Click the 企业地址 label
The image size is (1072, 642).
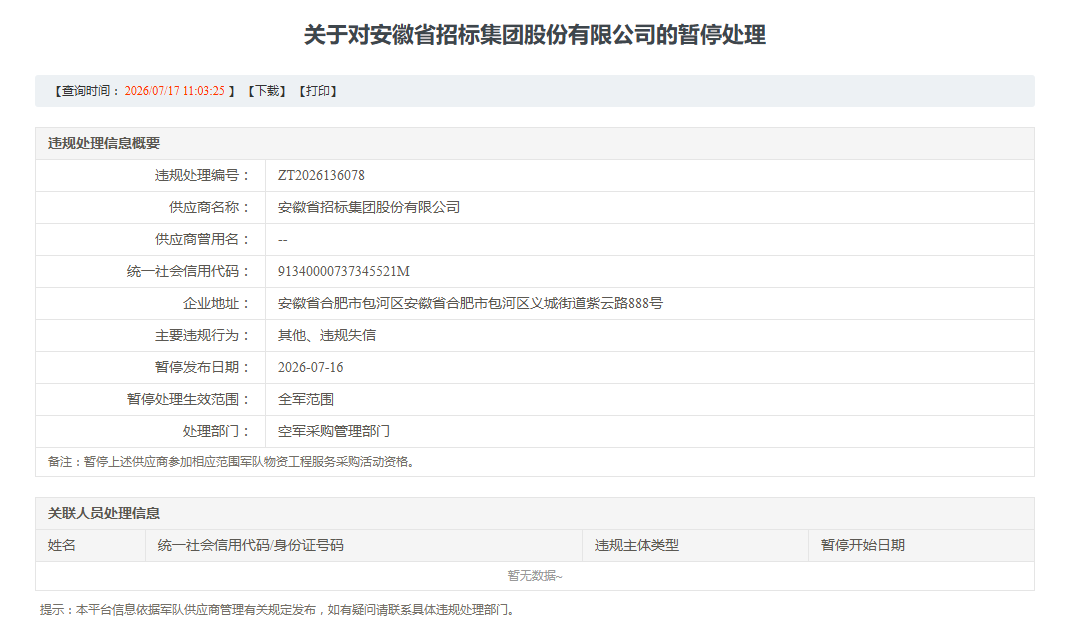[216, 303]
